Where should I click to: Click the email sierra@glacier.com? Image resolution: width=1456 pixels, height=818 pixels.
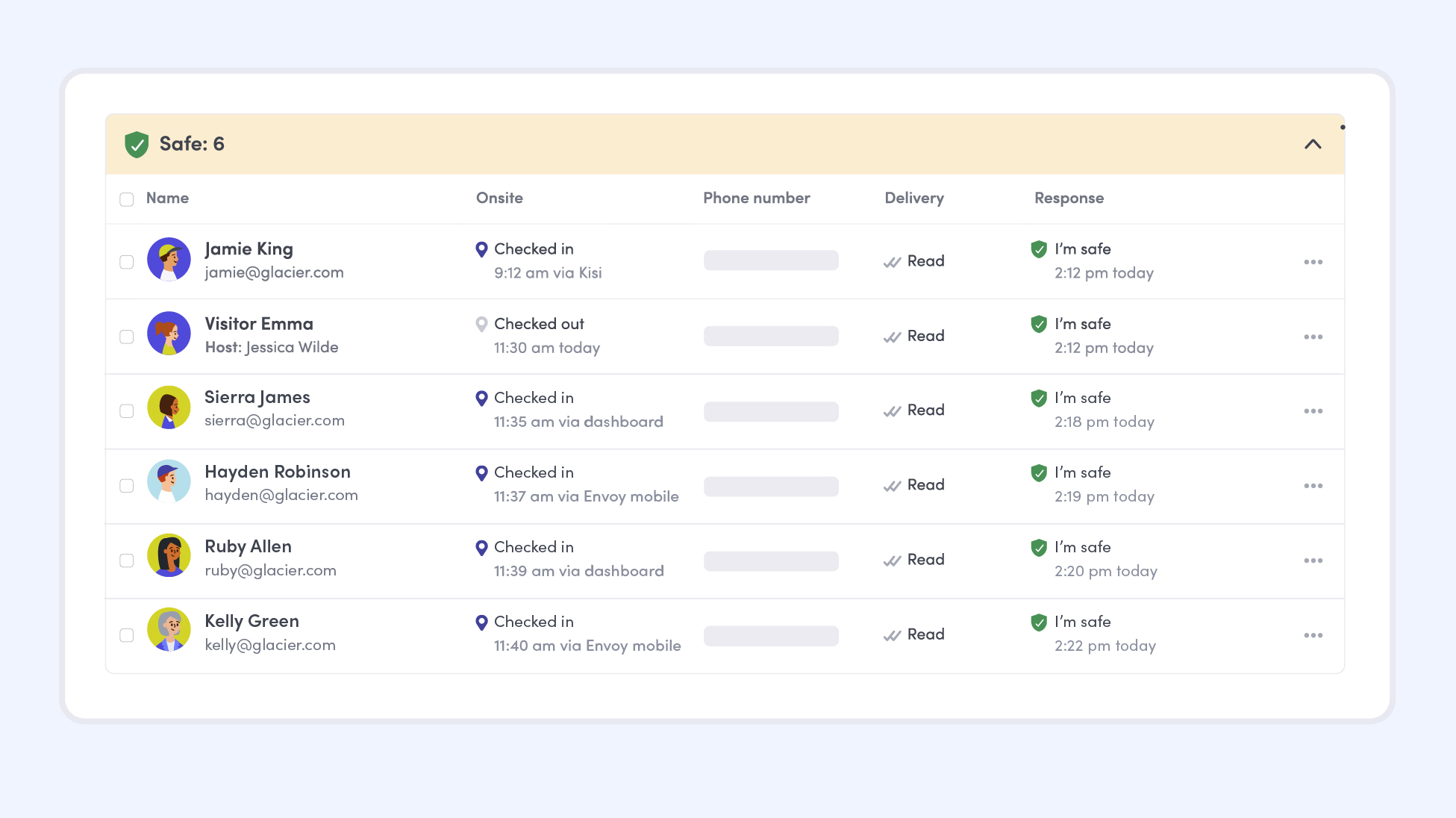coord(274,420)
